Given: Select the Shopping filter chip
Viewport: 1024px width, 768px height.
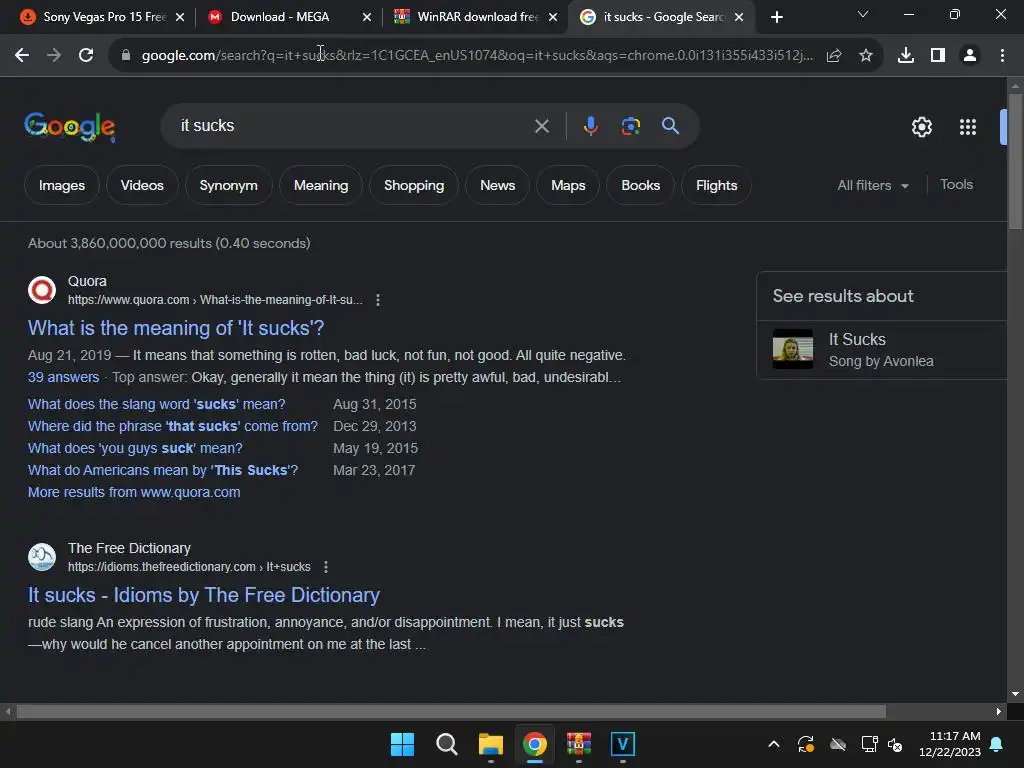Looking at the screenshot, I should tap(414, 185).
